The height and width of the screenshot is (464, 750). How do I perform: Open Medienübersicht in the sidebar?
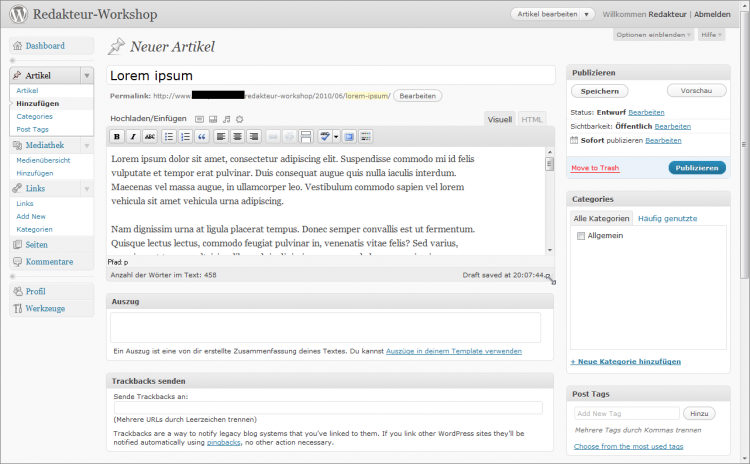tap(43, 160)
